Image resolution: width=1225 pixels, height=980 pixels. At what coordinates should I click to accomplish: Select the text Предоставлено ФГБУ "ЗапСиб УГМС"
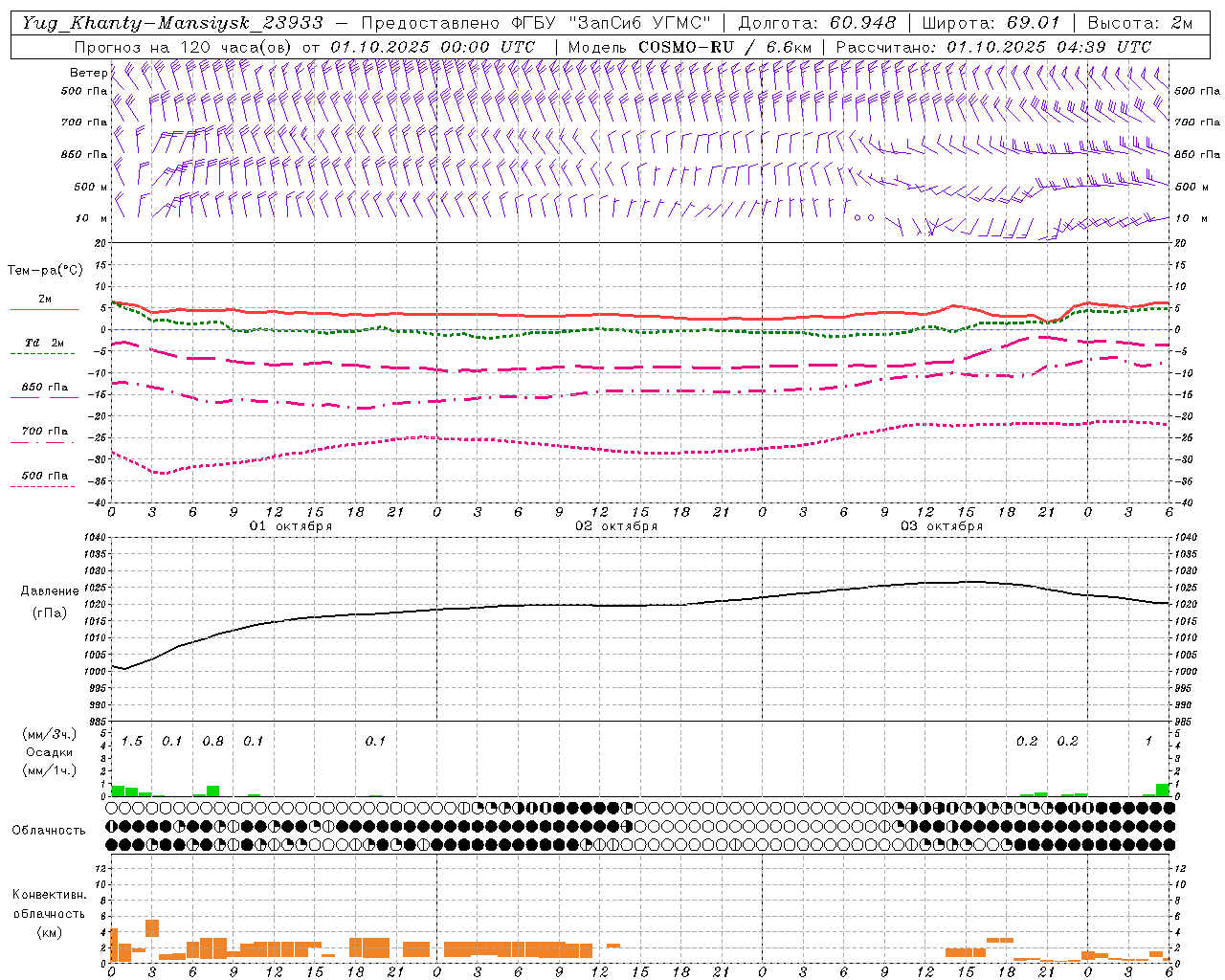pyautogui.click(x=537, y=23)
